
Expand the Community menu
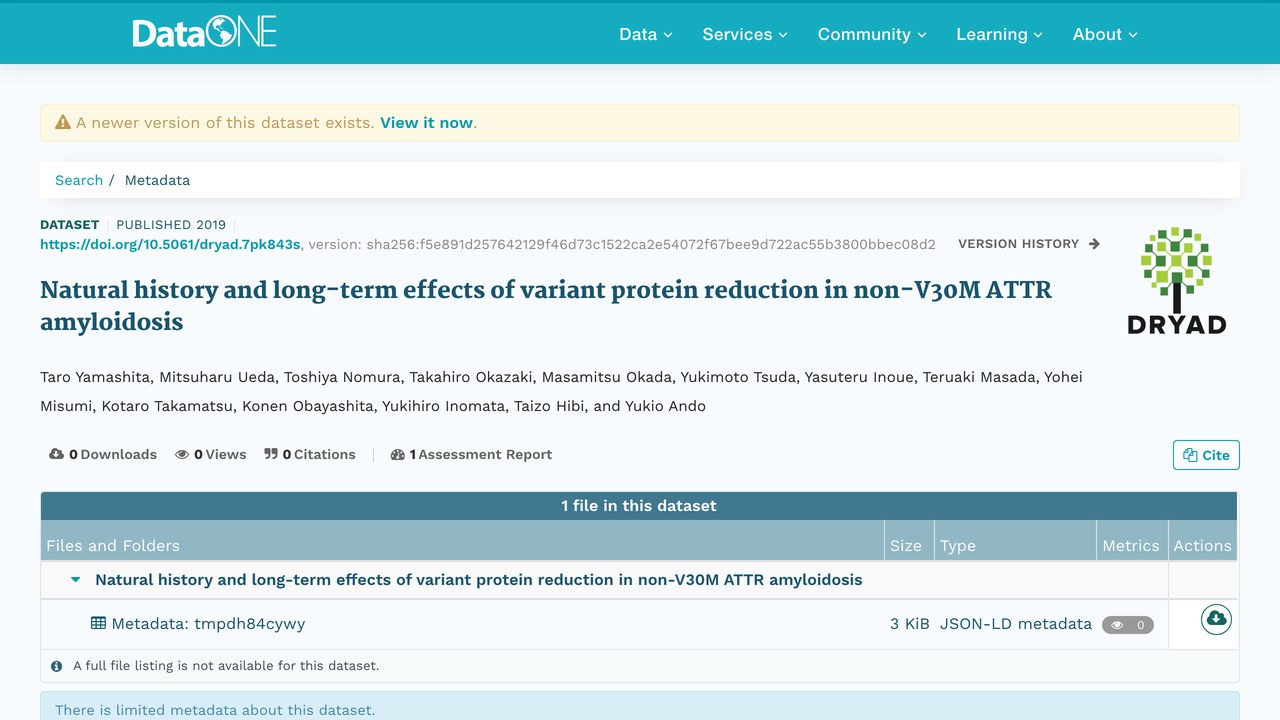(x=872, y=34)
